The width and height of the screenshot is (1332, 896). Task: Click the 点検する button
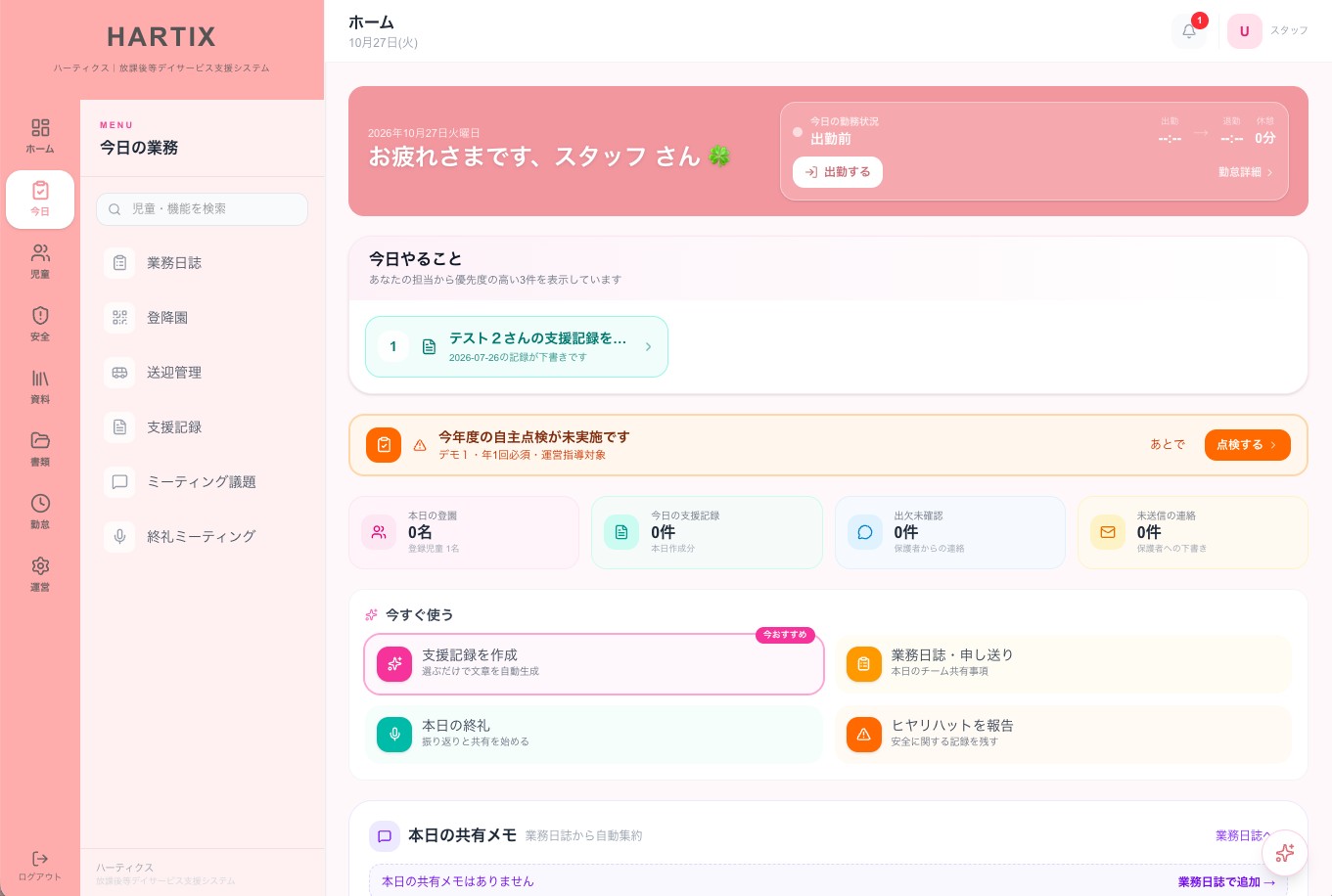(x=1247, y=445)
